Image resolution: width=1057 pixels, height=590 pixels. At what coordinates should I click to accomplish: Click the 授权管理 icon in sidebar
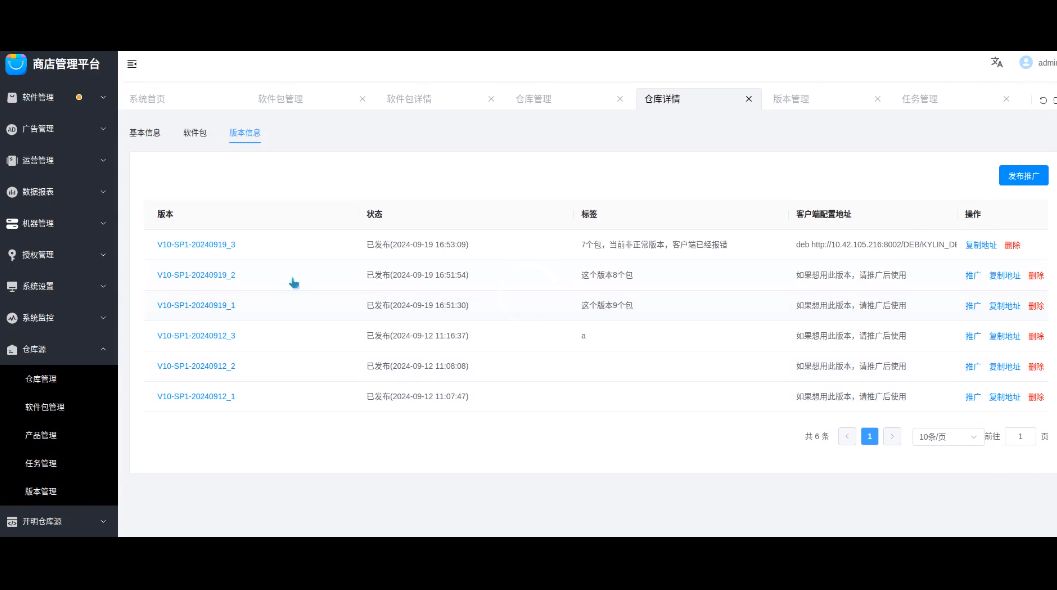pos(12,255)
